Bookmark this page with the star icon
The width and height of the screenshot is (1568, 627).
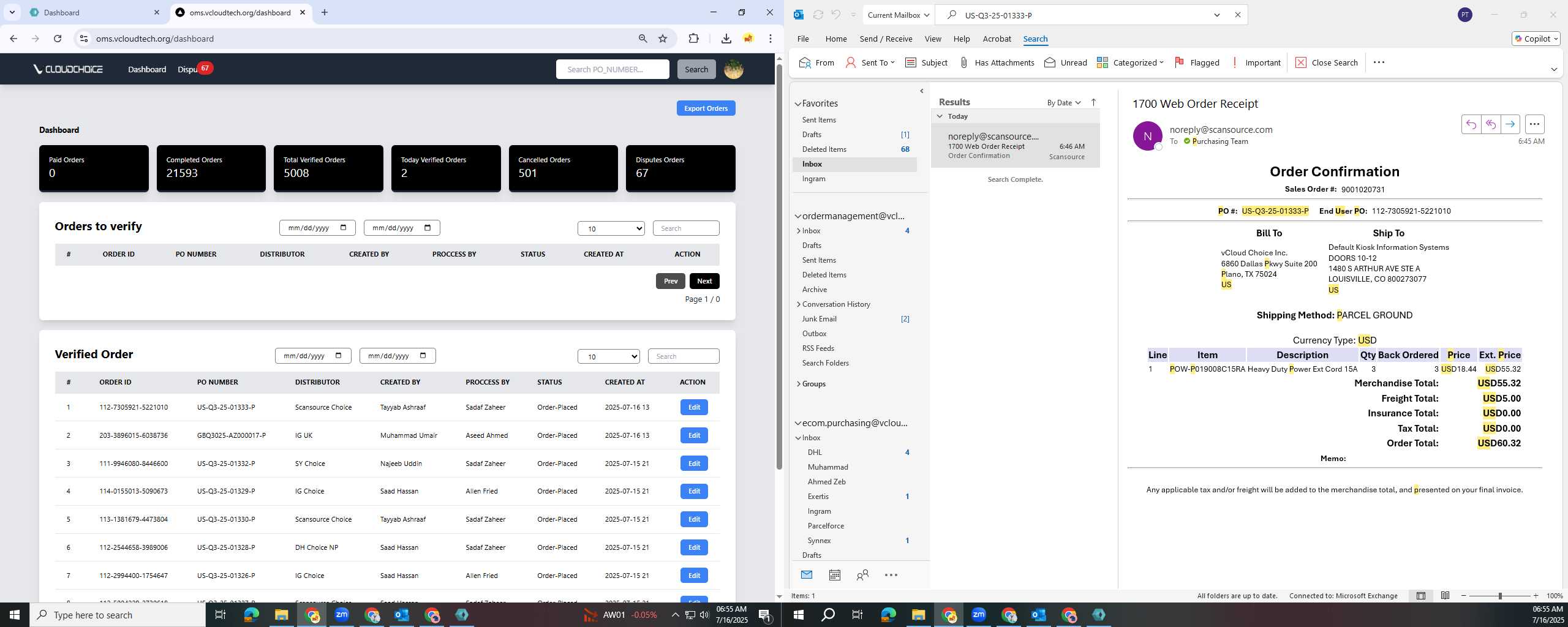pyautogui.click(x=663, y=39)
